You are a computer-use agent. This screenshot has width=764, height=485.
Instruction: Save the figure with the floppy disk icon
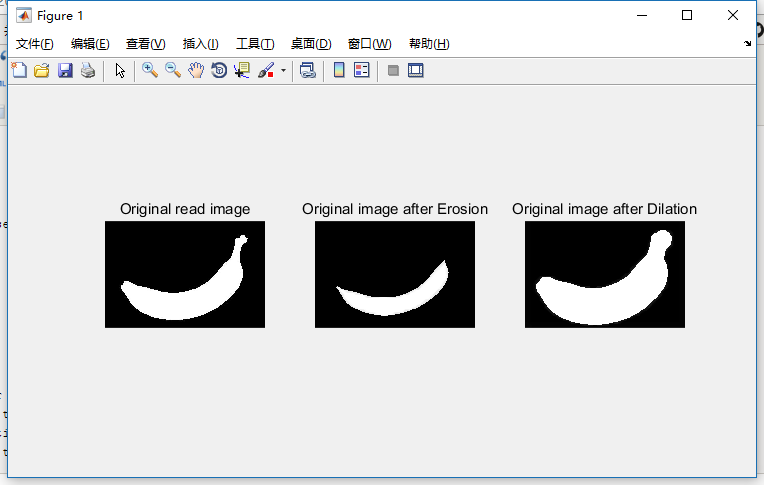tap(65, 70)
